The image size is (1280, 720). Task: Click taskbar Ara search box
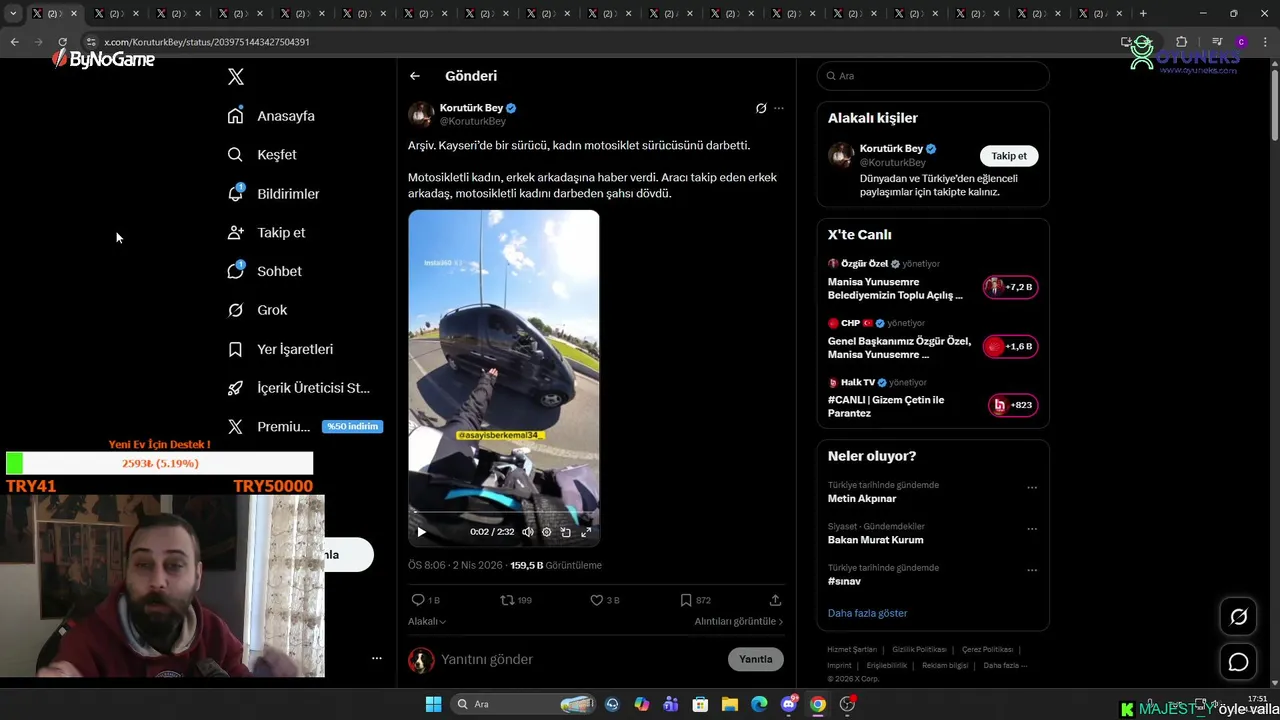point(525,704)
